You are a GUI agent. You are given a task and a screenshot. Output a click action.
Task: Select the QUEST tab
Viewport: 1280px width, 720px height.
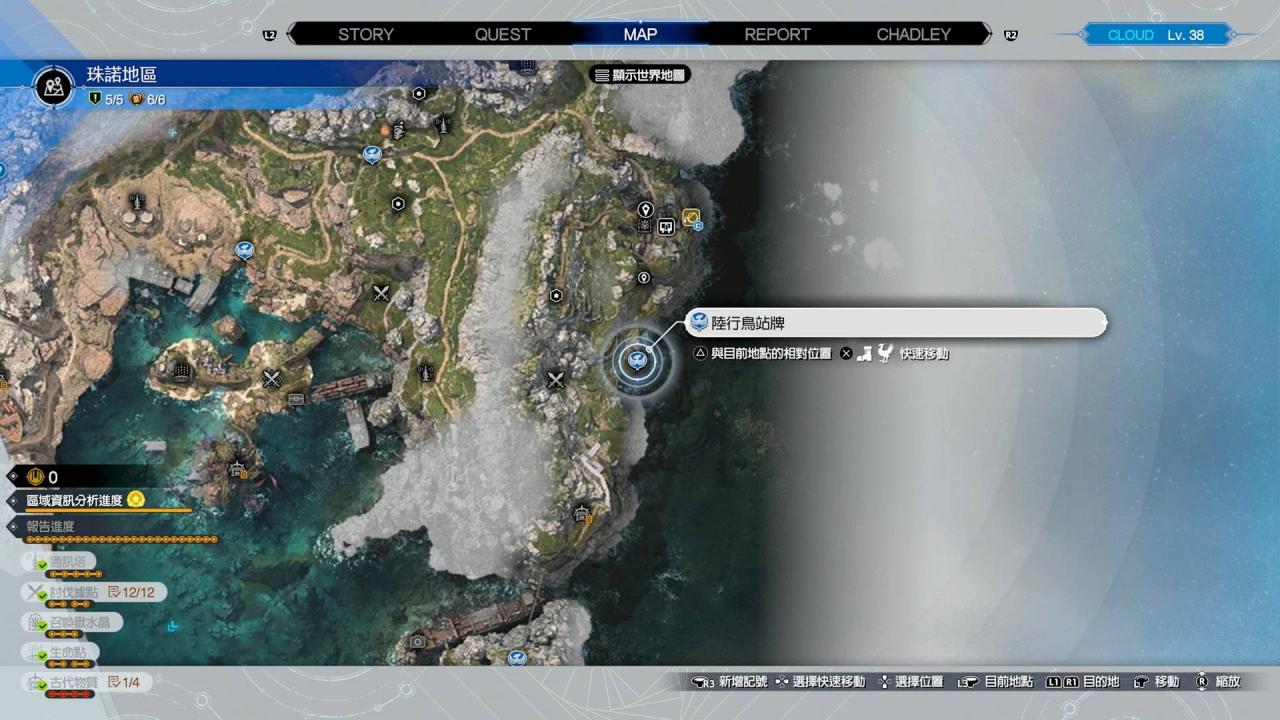tap(502, 34)
